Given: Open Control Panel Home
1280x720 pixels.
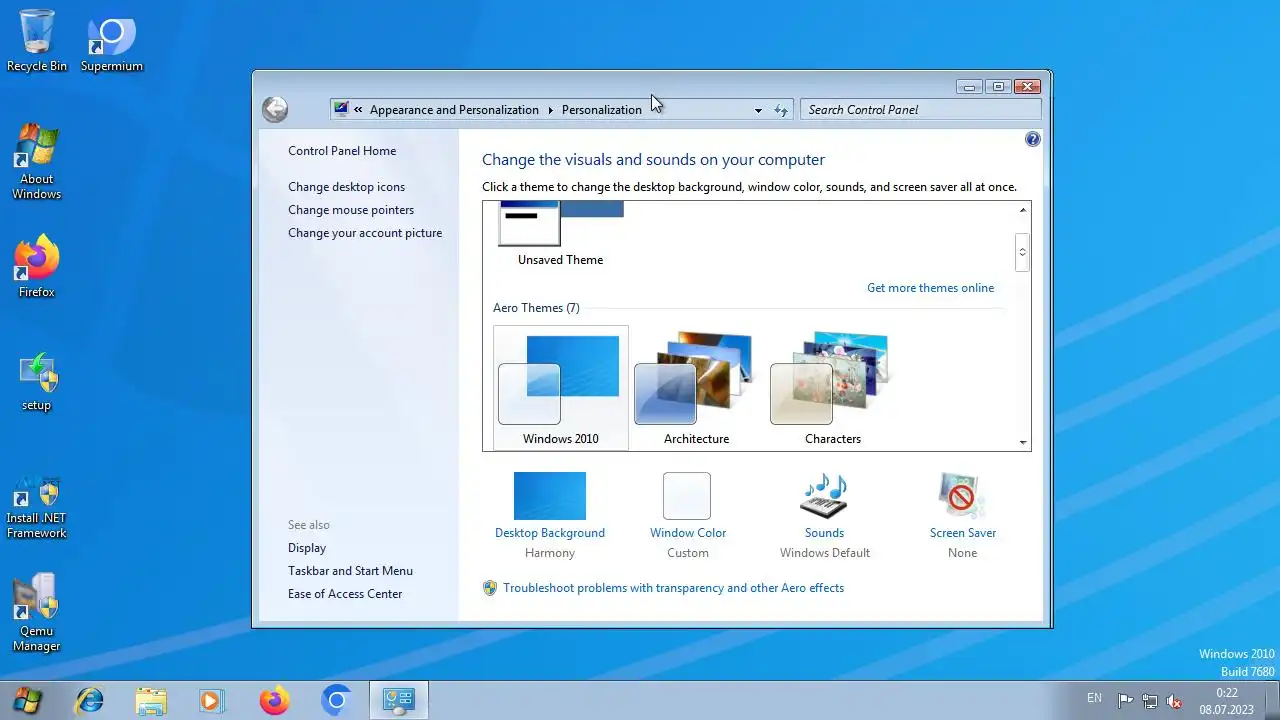Looking at the screenshot, I should pos(342,151).
